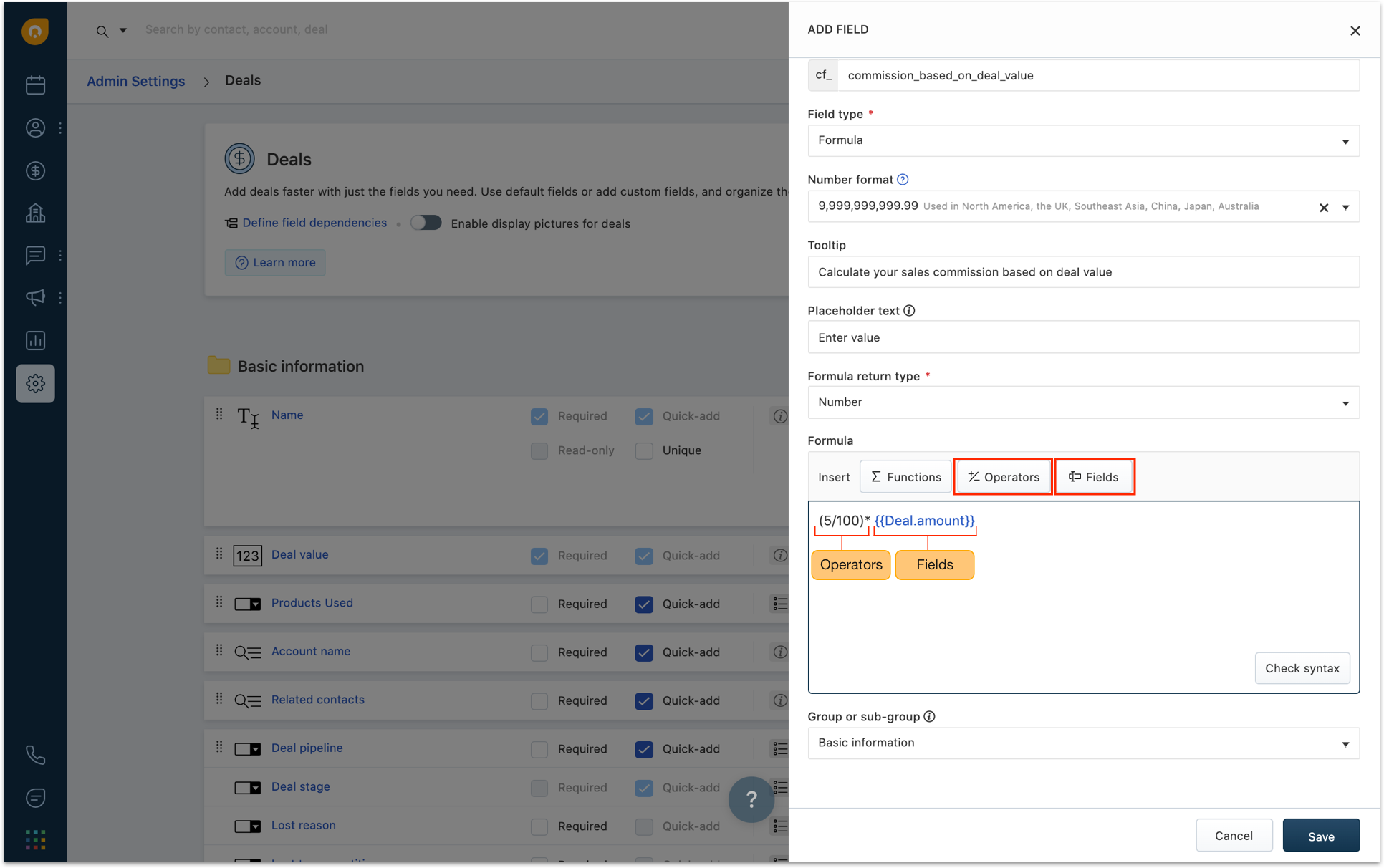Open the Formula return type dropdown
1384x868 pixels.
pos(1082,402)
